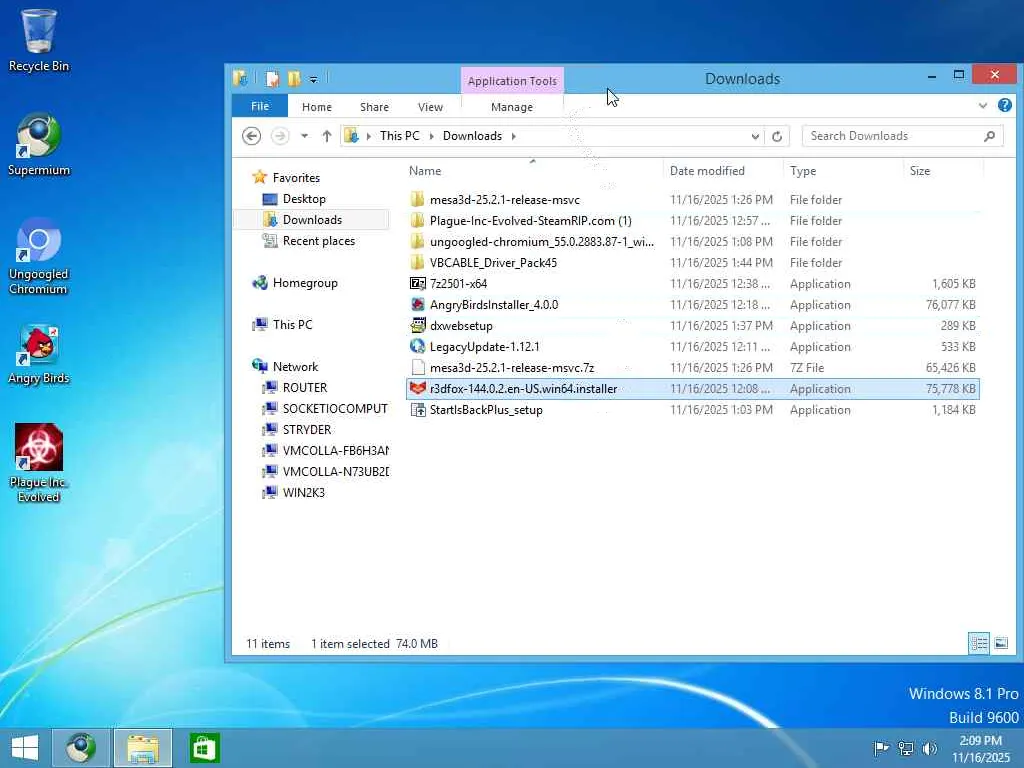Open Supermium from the taskbar

pos(81,748)
